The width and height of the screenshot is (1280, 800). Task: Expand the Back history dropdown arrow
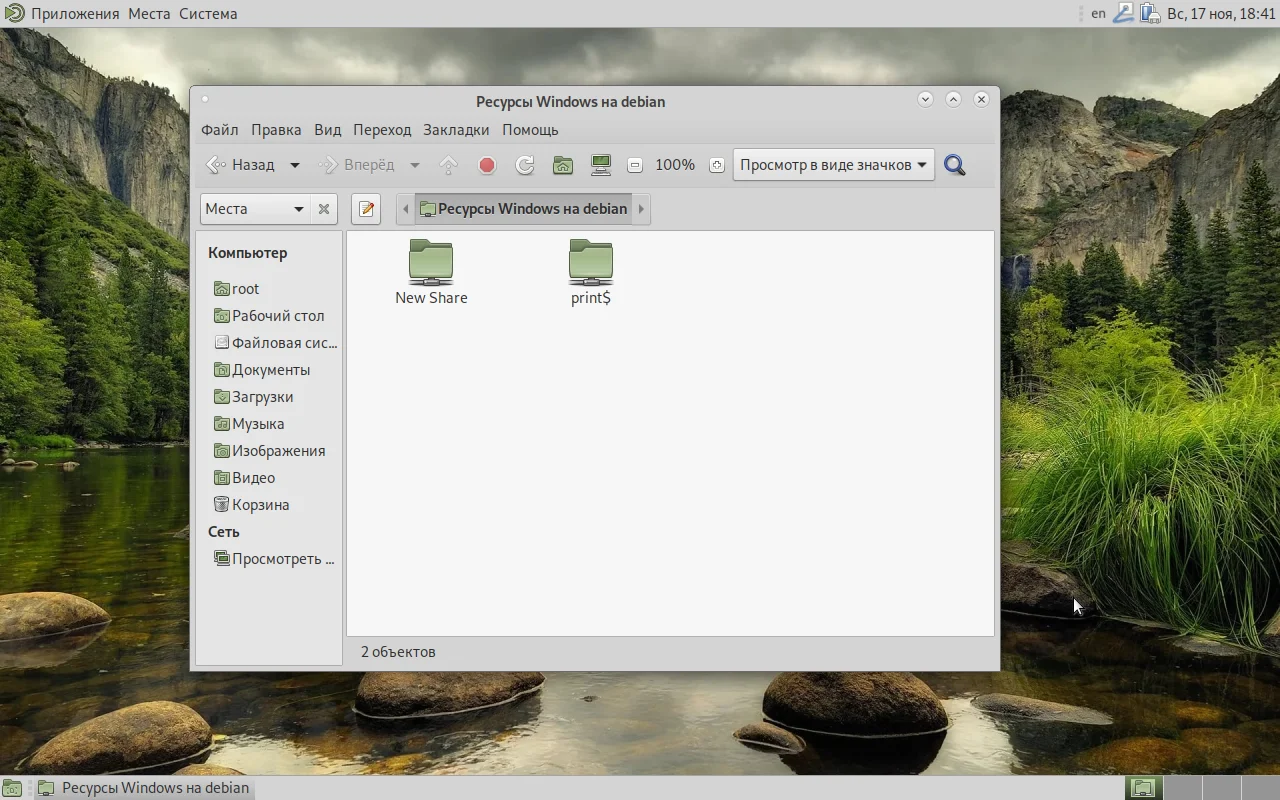[295, 165]
